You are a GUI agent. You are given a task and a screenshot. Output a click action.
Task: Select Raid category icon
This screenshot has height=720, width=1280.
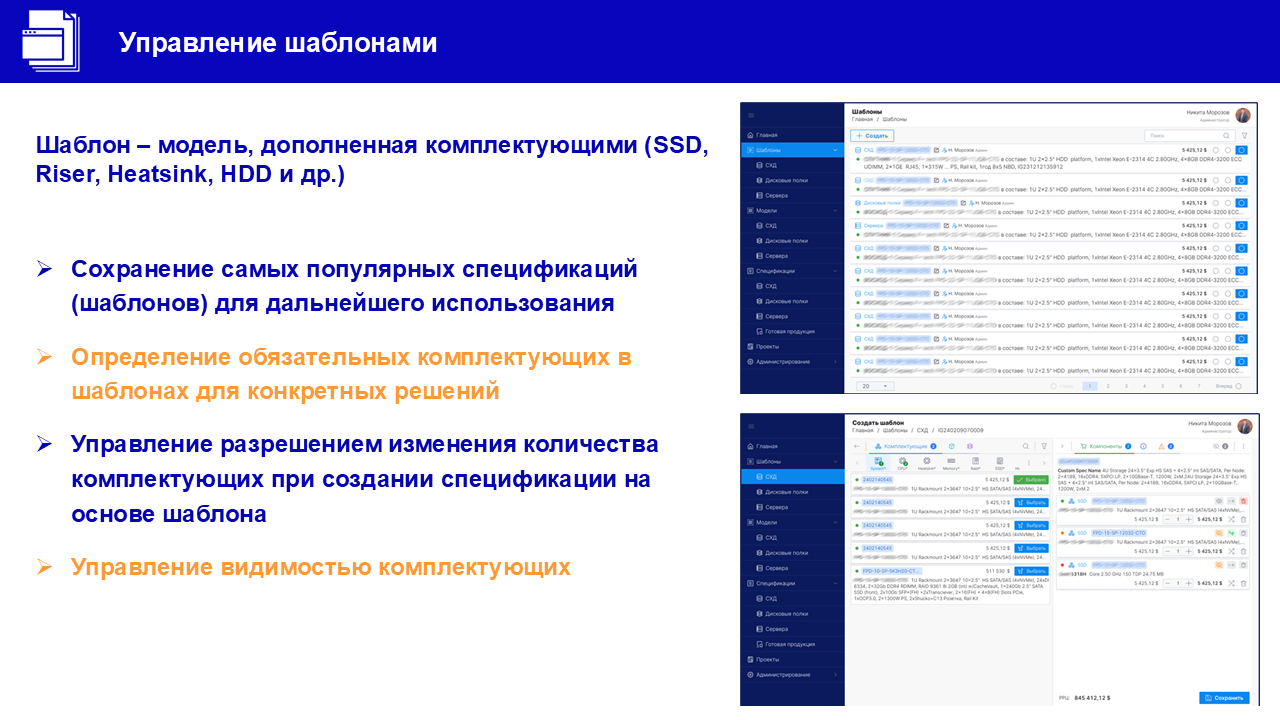point(975,463)
